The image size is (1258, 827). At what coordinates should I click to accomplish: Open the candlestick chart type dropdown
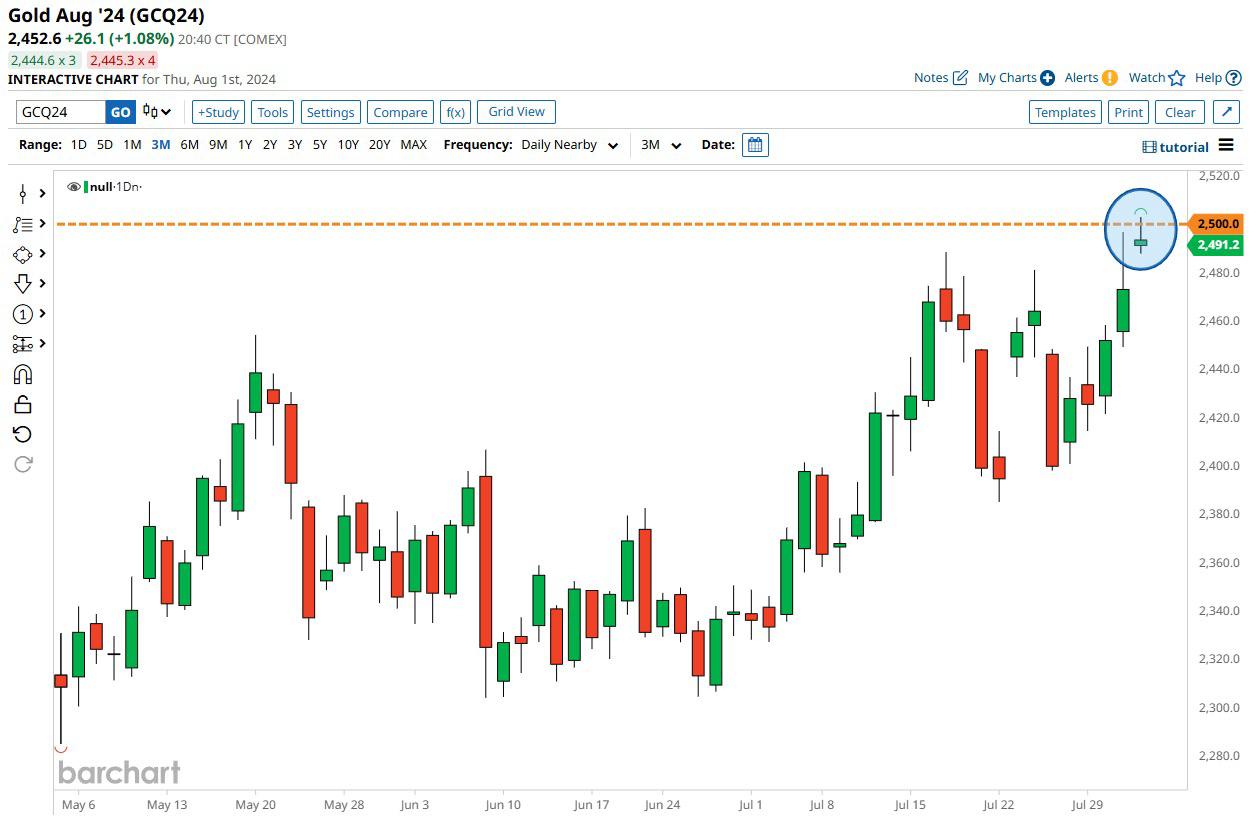click(x=157, y=112)
